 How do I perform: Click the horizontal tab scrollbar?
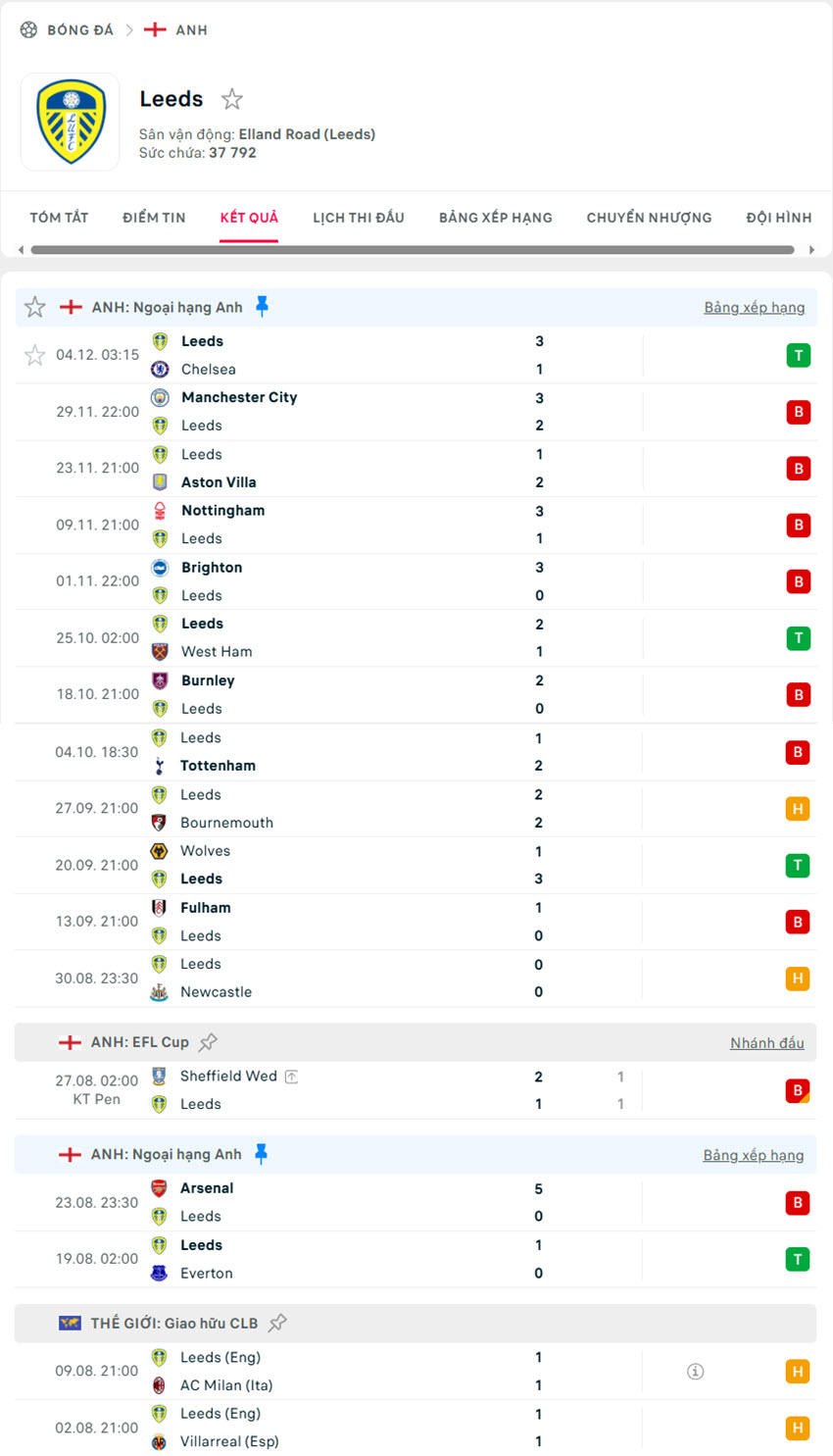point(412,250)
